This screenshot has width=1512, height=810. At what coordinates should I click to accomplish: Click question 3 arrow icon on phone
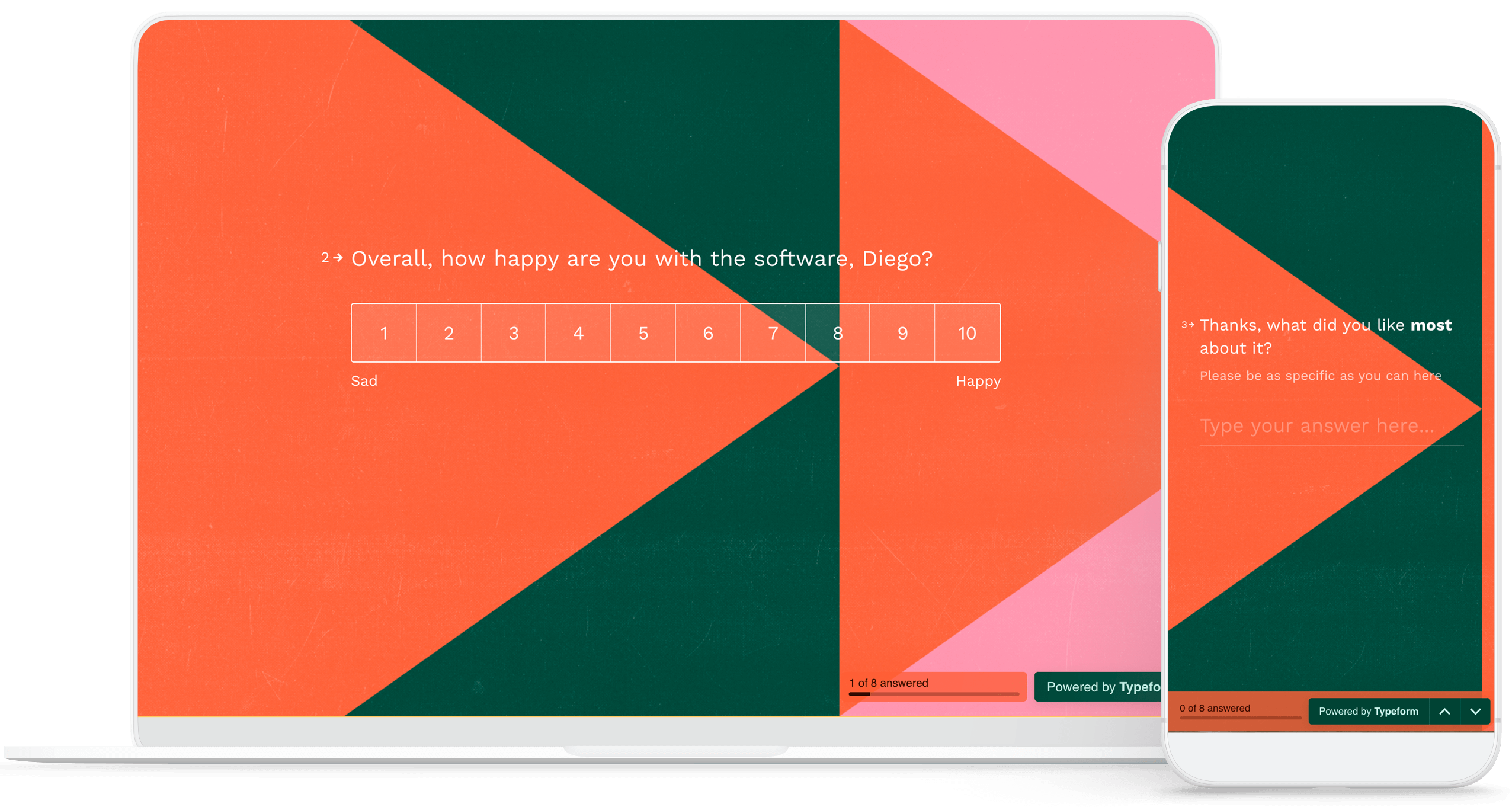coord(1191,325)
